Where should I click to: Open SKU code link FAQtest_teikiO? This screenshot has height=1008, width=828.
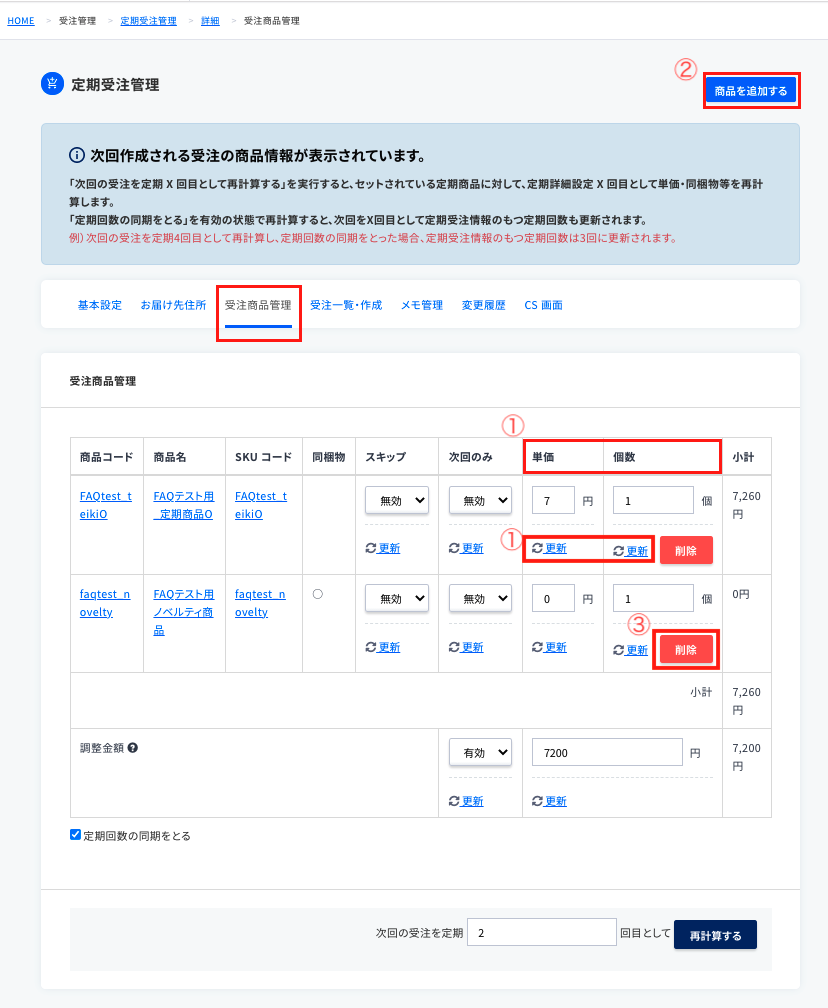pos(261,505)
